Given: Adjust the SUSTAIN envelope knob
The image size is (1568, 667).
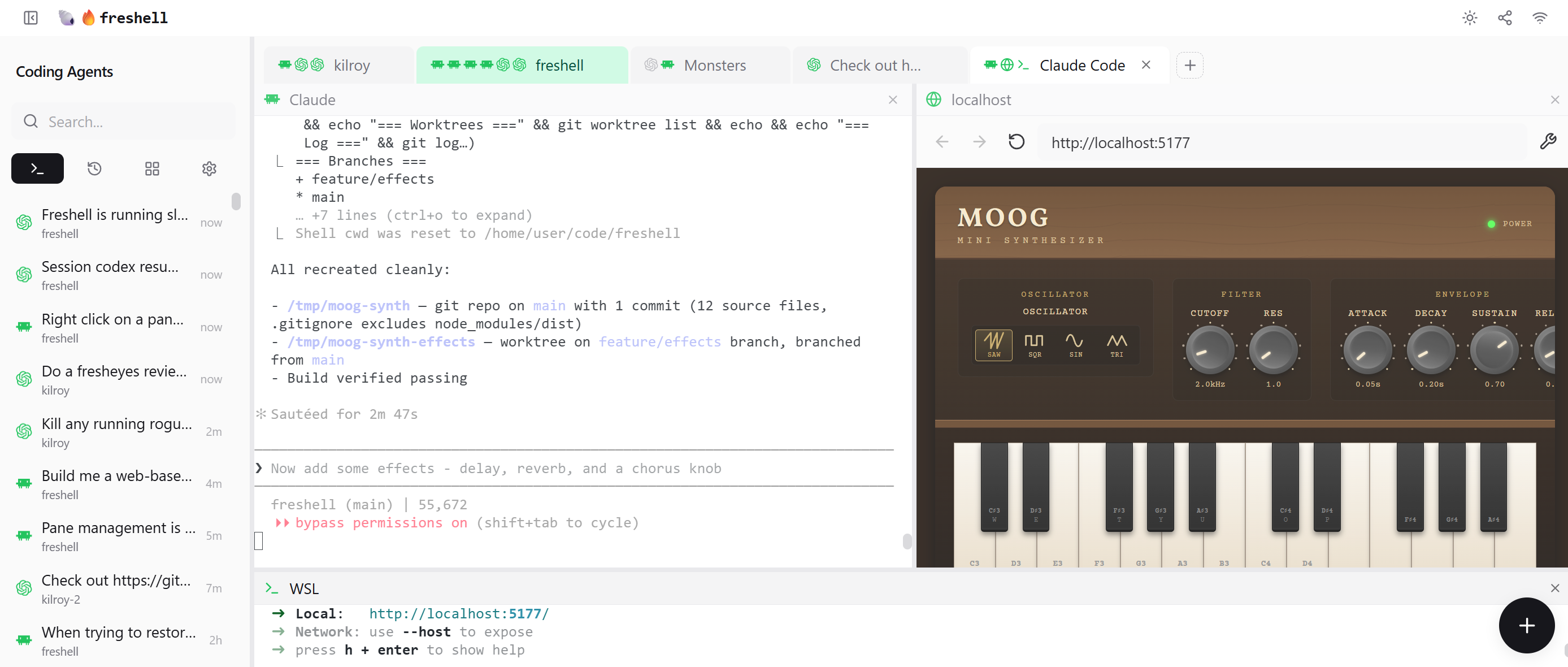Looking at the screenshot, I should [x=1494, y=350].
